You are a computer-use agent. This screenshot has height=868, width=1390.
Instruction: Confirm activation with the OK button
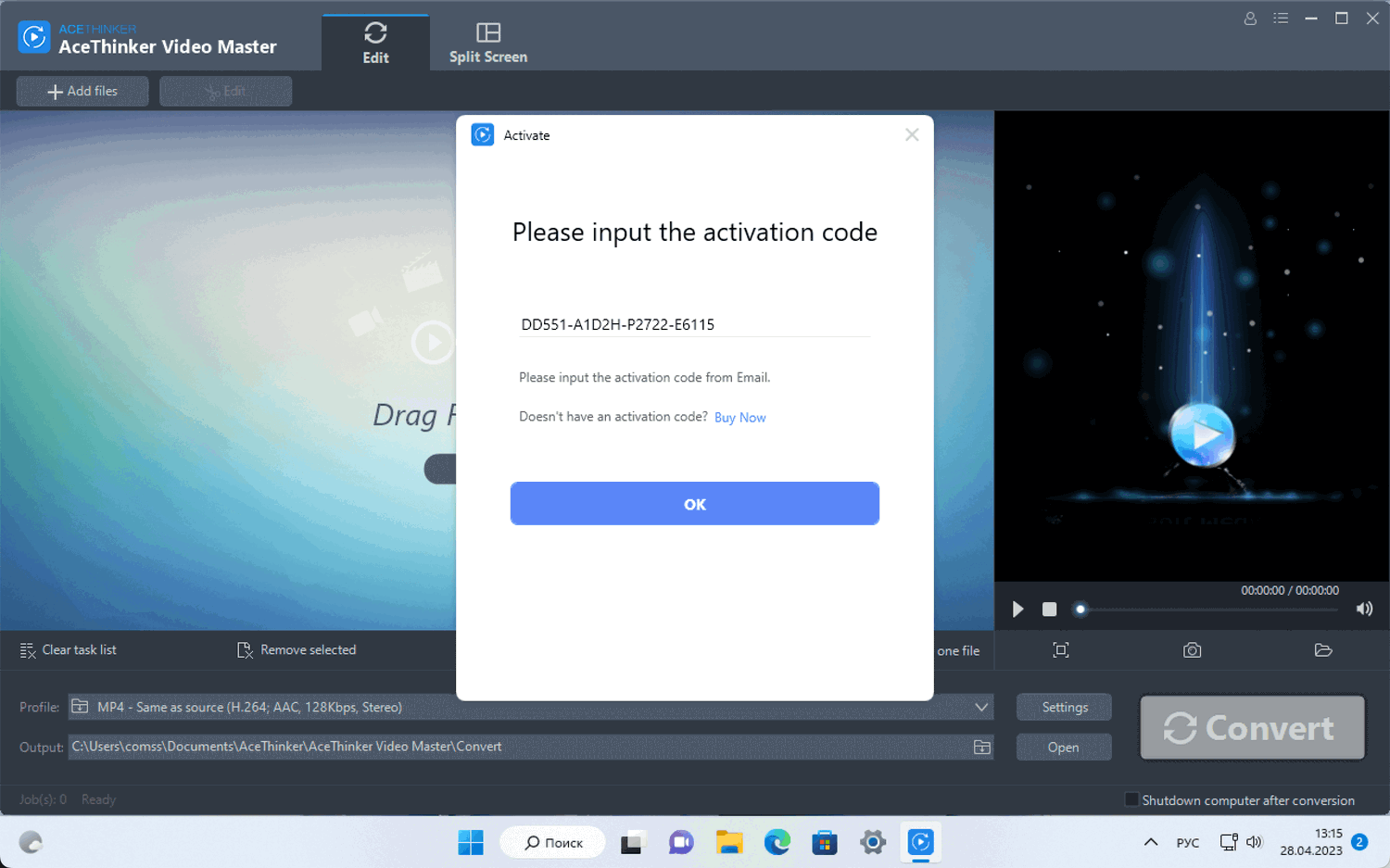coord(695,504)
